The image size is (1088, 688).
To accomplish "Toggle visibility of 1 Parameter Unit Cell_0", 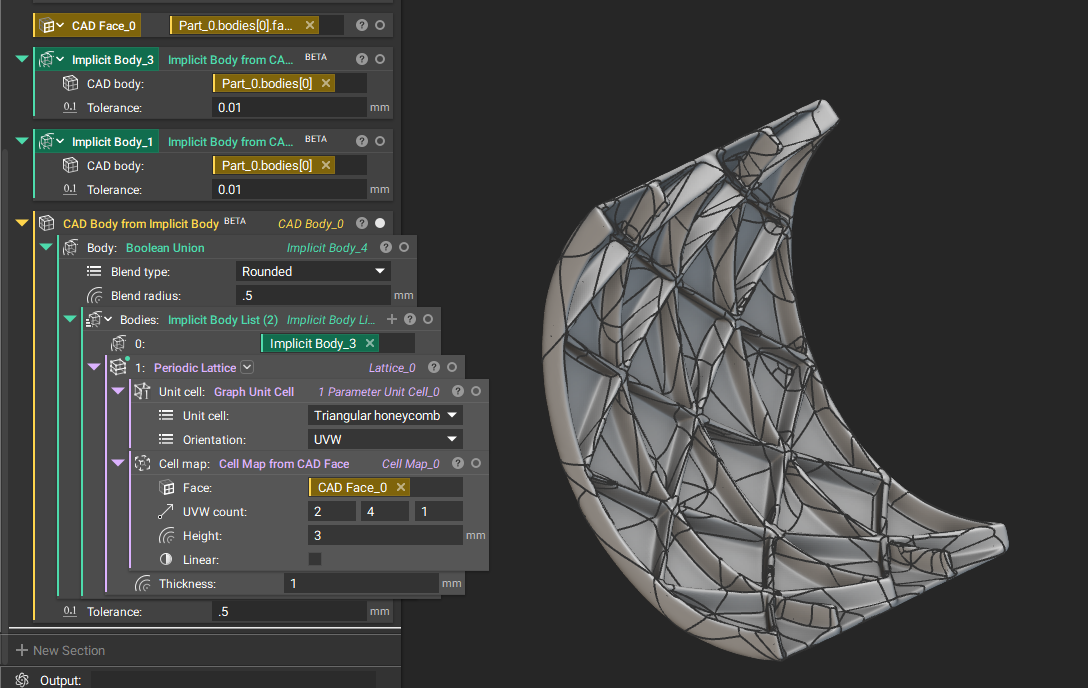I will coord(476,391).
